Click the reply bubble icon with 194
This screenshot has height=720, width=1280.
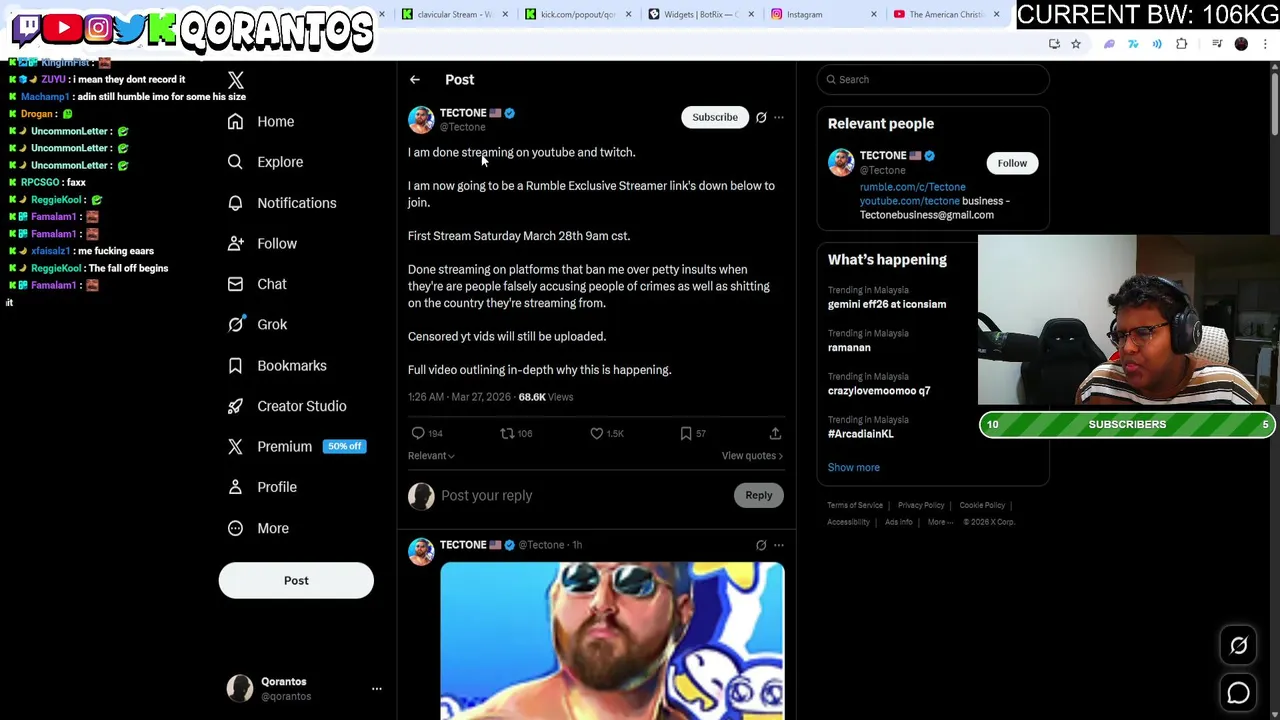[x=418, y=433]
